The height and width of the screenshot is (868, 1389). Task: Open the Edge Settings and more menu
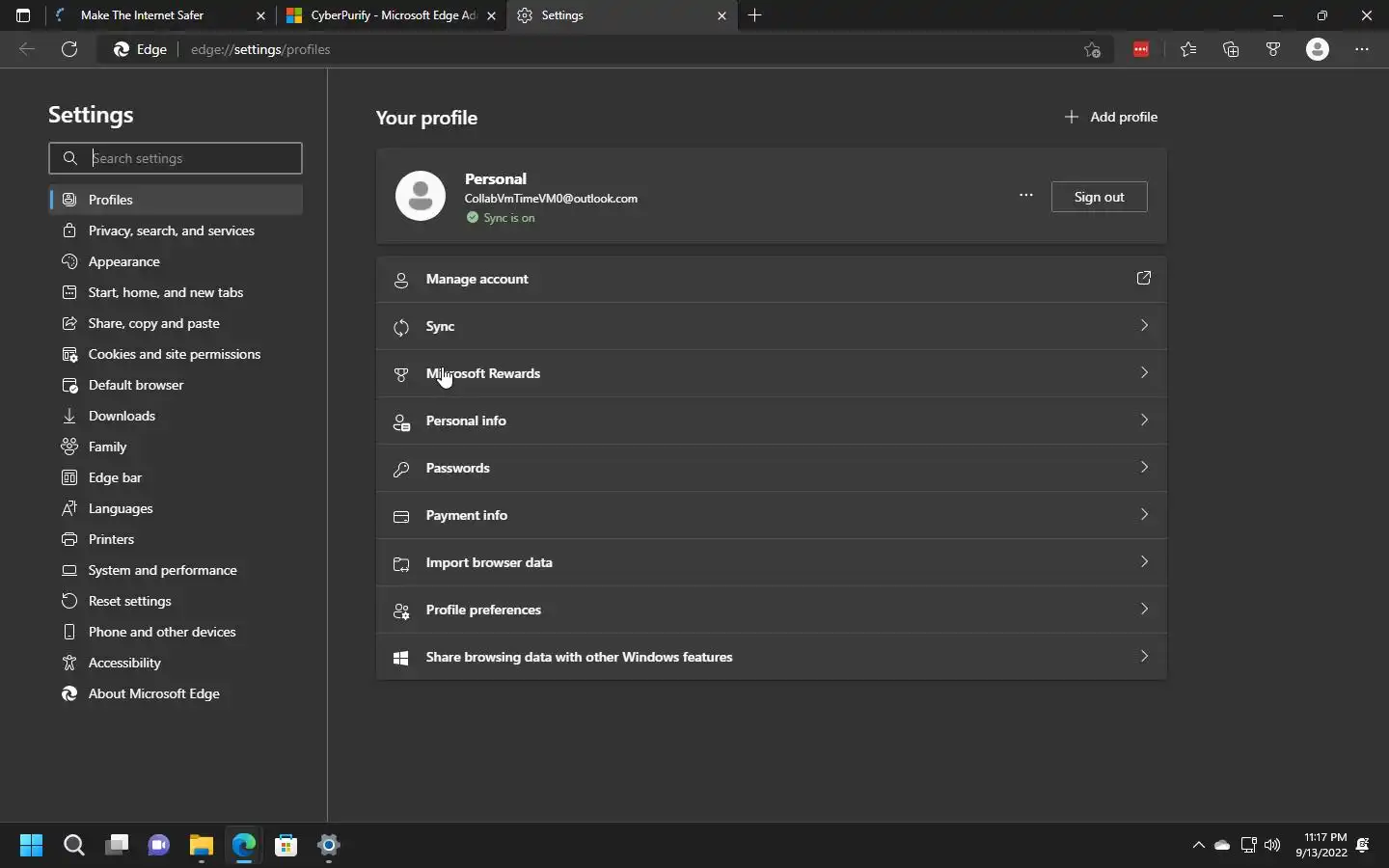1362,49
